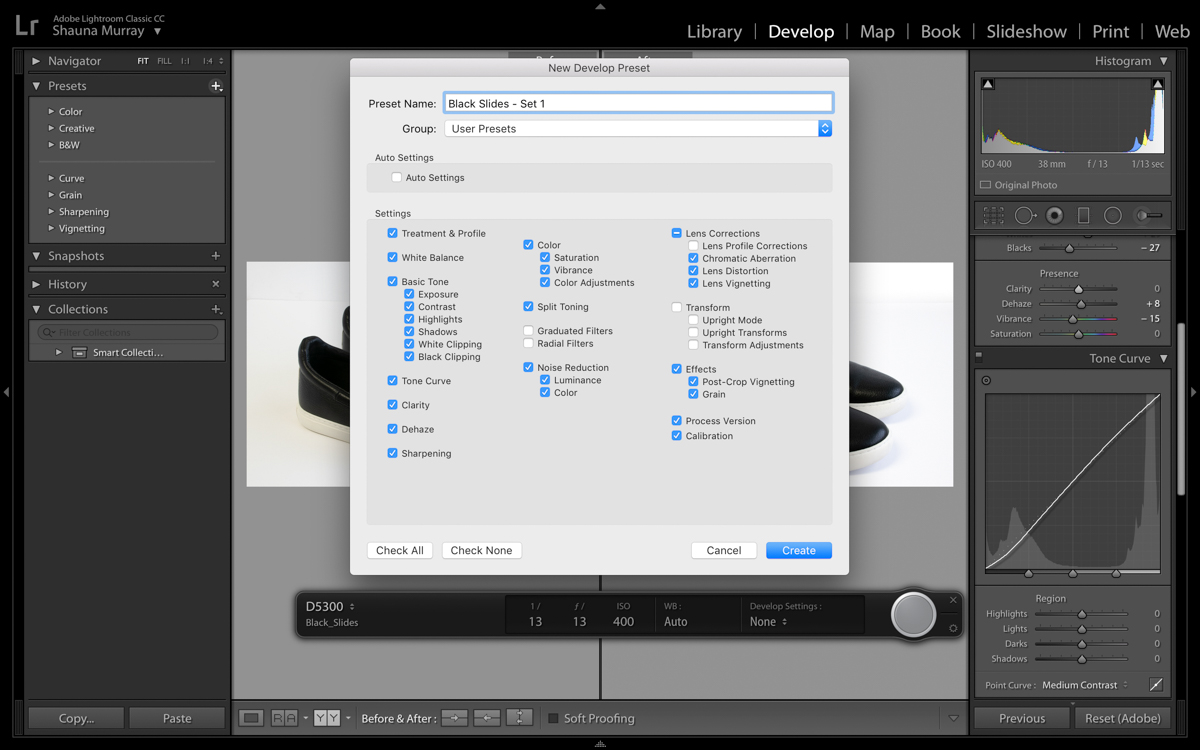This screenshot has width=1200, height=750.
Task: Open the Group dropdown for User Presets
Action: coord(824,129)
